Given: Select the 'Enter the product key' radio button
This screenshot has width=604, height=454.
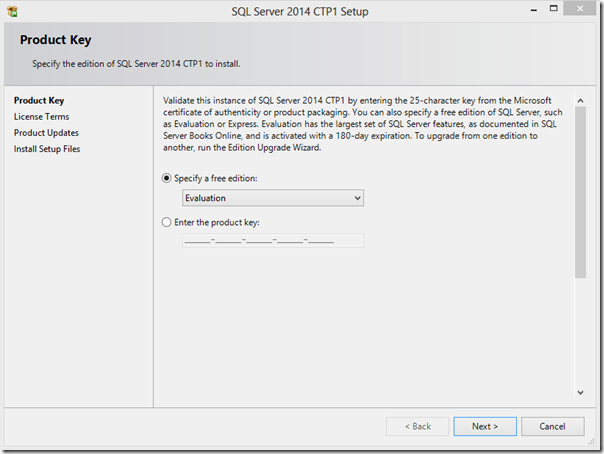Looking at the screenshot, I should [166, 222].
